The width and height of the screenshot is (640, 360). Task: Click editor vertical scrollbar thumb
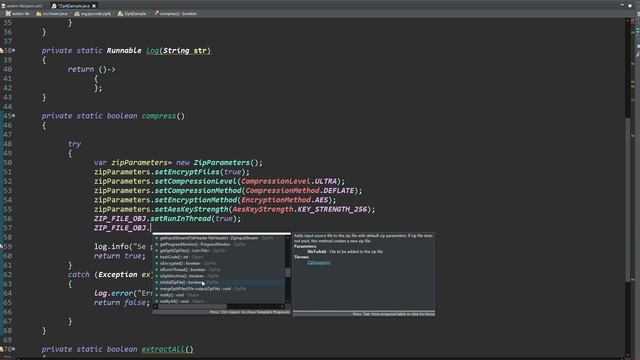[628, 200]
